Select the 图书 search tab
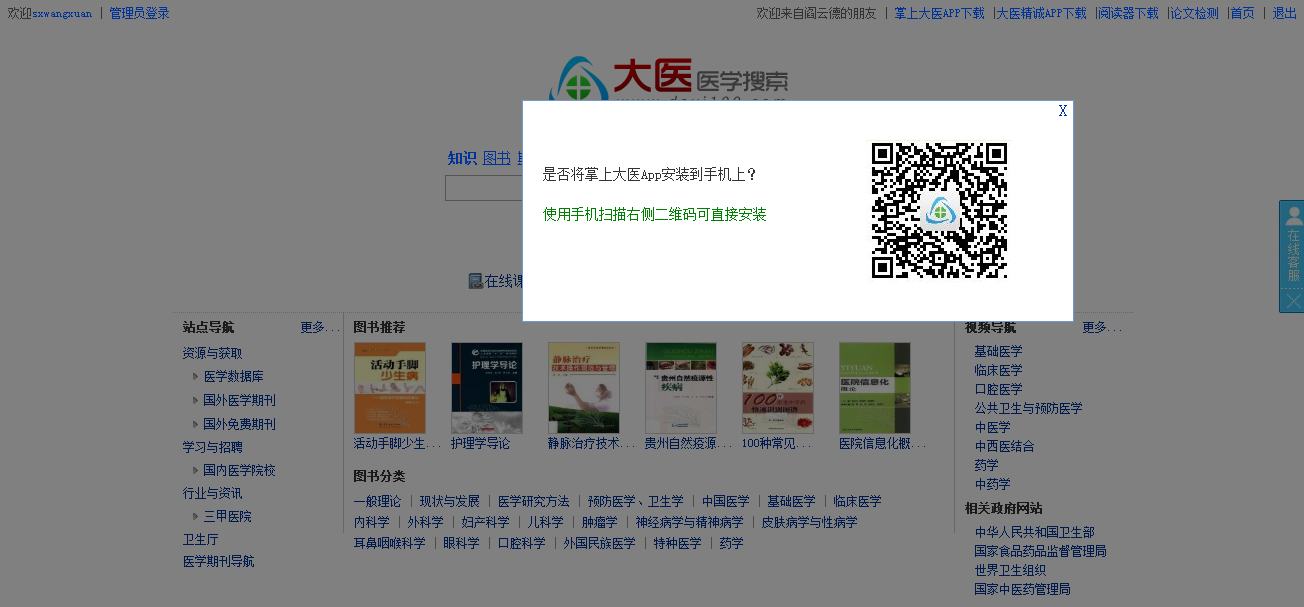Viewport: 1304px width, 607px height. [497, 158]
